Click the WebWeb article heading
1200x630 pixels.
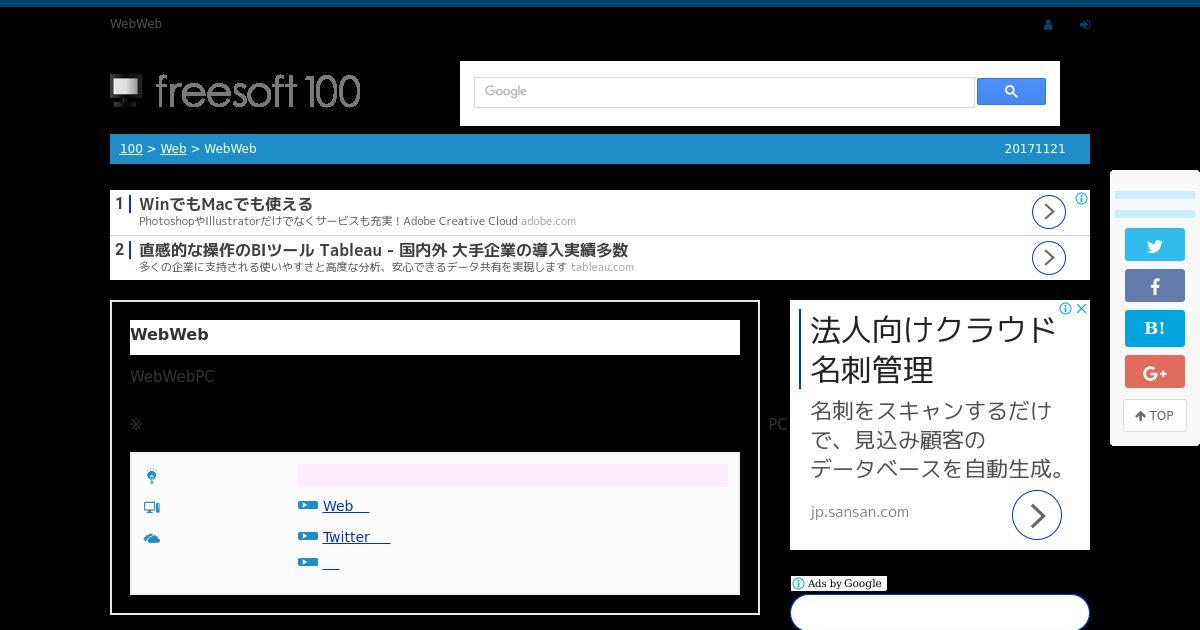pos(169,334)
